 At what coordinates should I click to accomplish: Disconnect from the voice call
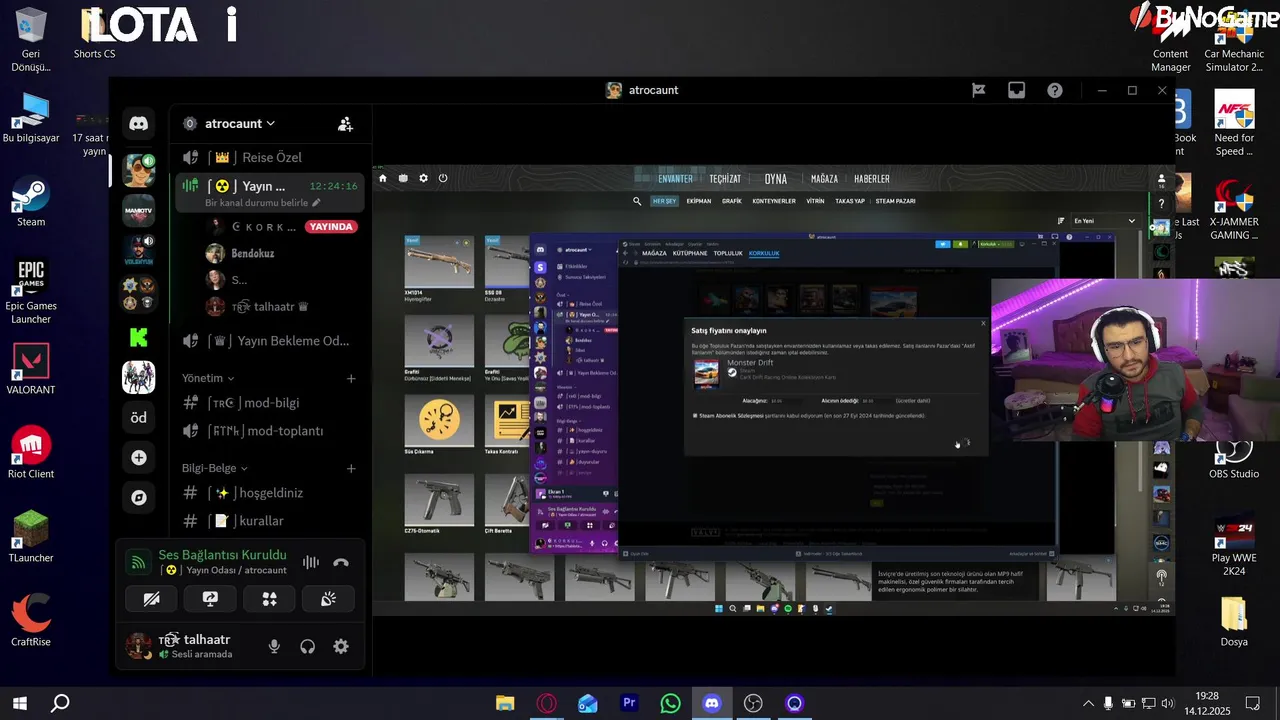coord(341,562)
